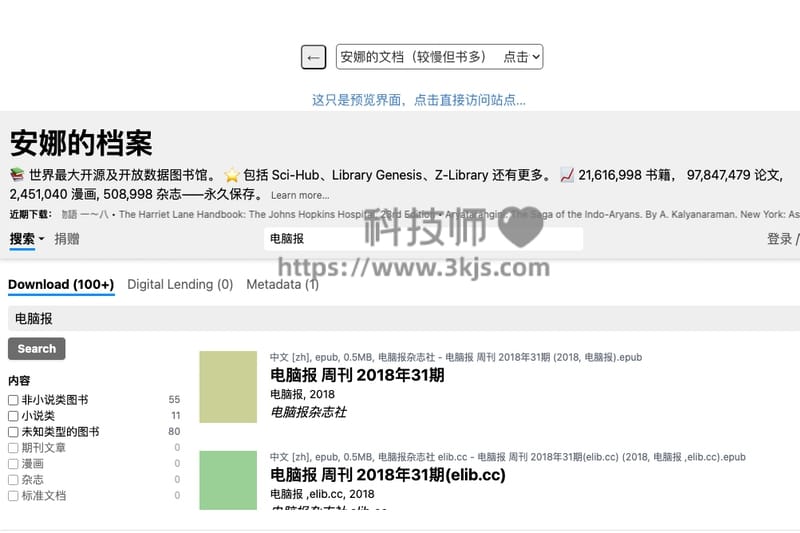Viewport: 800px width, 533px height.
Task: Click the main query field with 电脑报
Action: [x=404, y=319]
